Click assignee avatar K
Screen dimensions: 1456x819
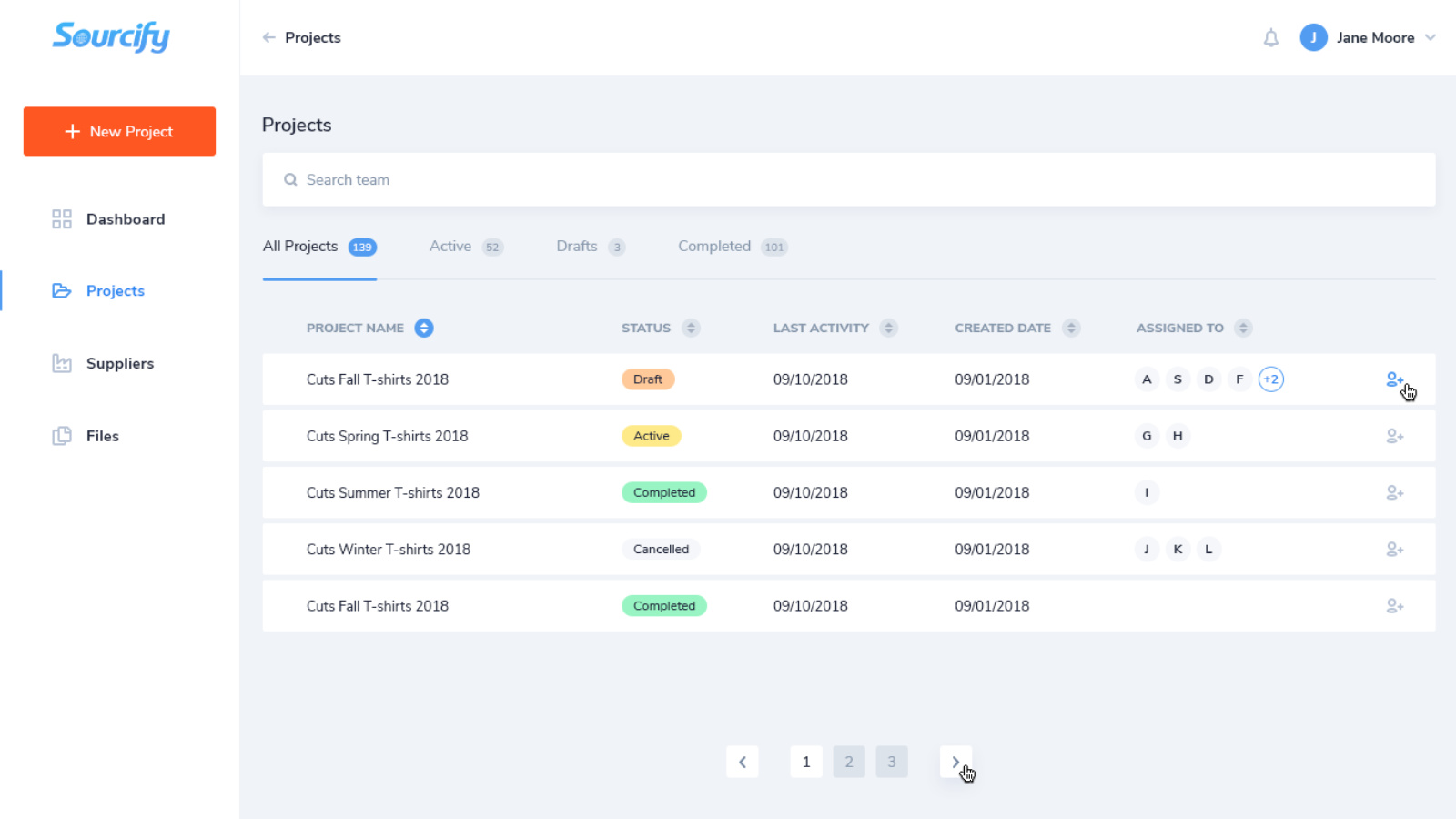point(1178,549)
